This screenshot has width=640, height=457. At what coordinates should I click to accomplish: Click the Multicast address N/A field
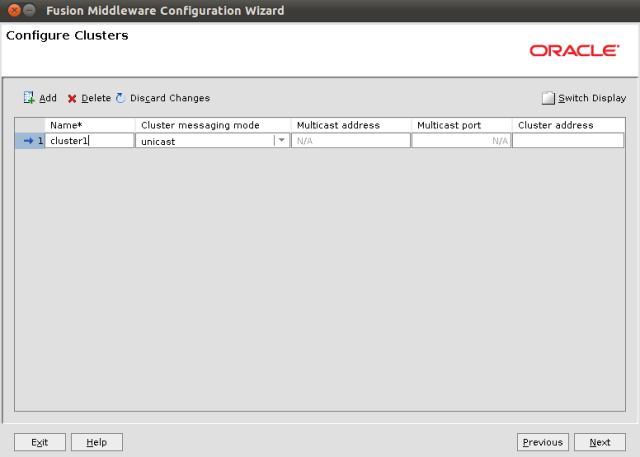351,141
